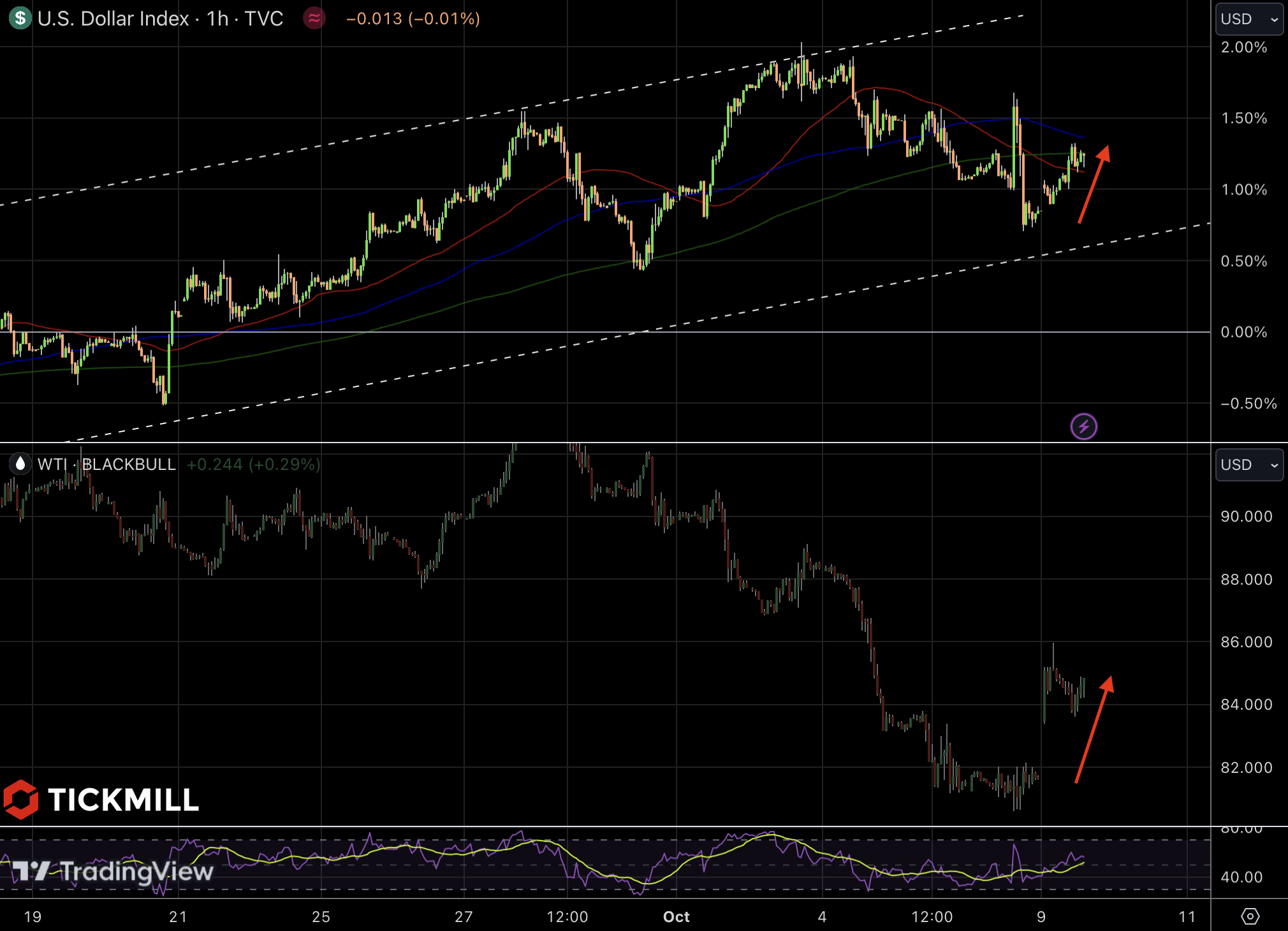Click the purple lightning bolt icon
The width and height of the screenshot is (1288, 931).
pyautogui.click(x=1083, y=426)
